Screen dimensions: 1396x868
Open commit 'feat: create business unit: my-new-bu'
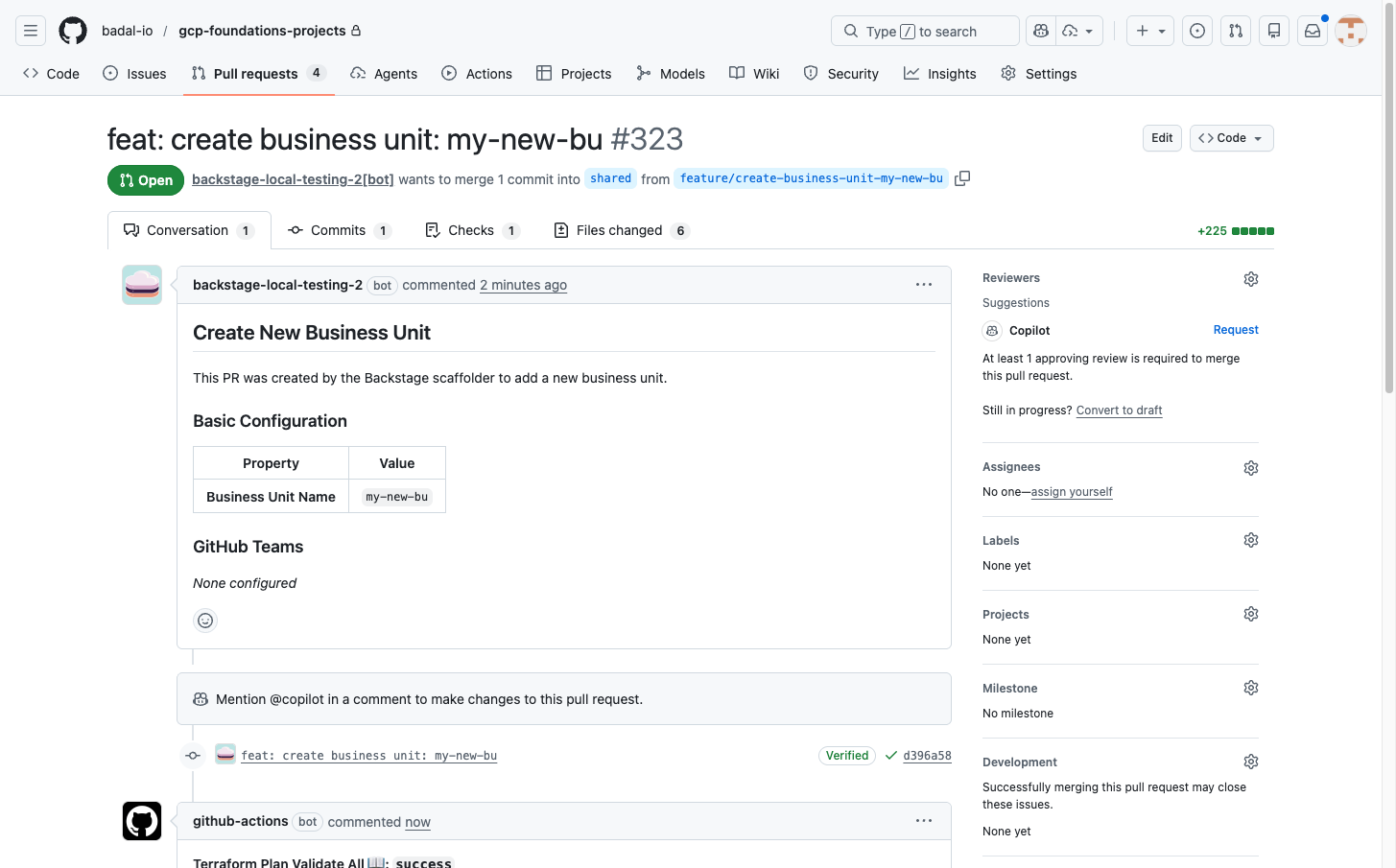(x=369, y=756)
